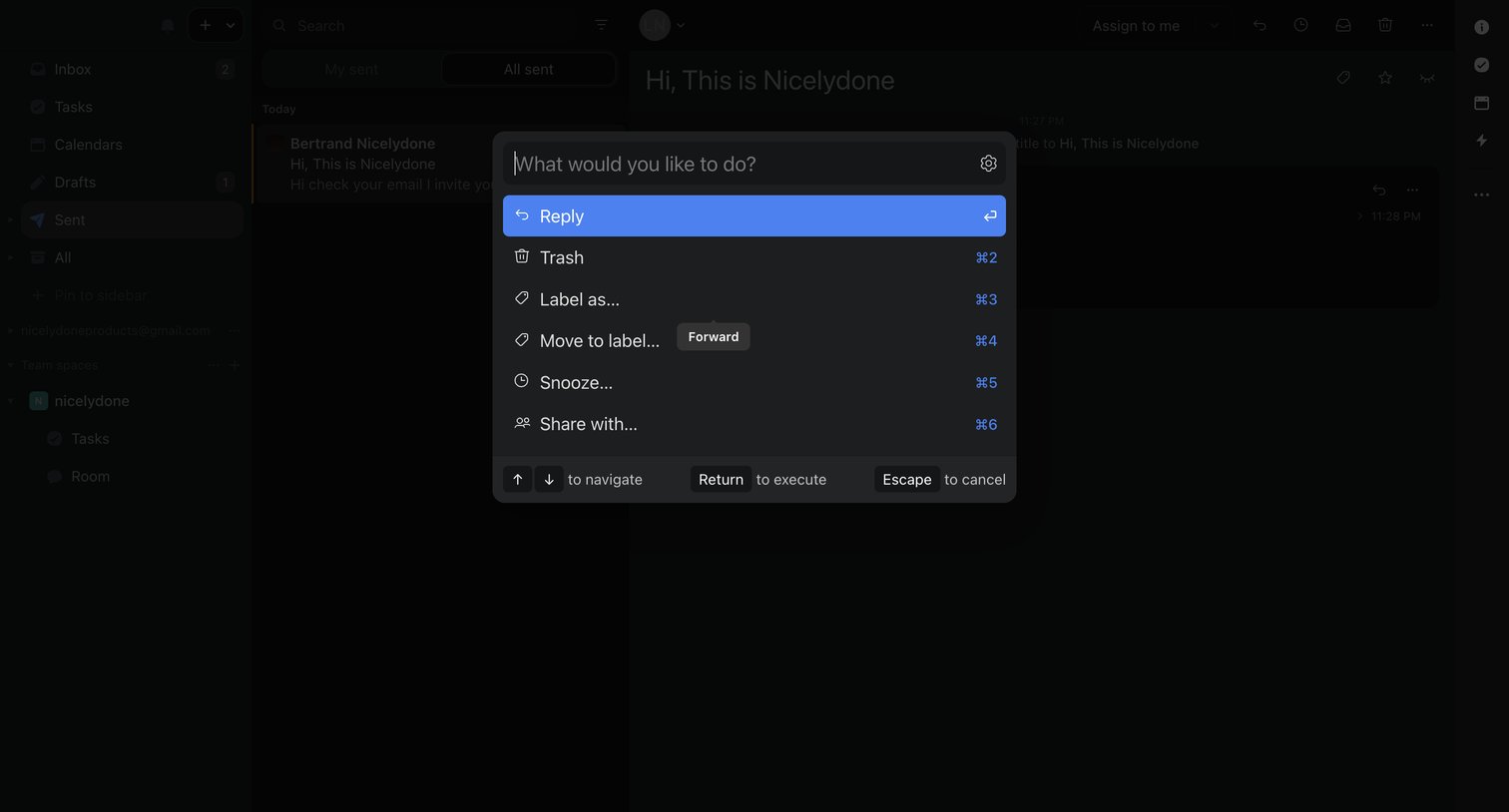
Task: Open the message list filter icon
Action: 601,25
